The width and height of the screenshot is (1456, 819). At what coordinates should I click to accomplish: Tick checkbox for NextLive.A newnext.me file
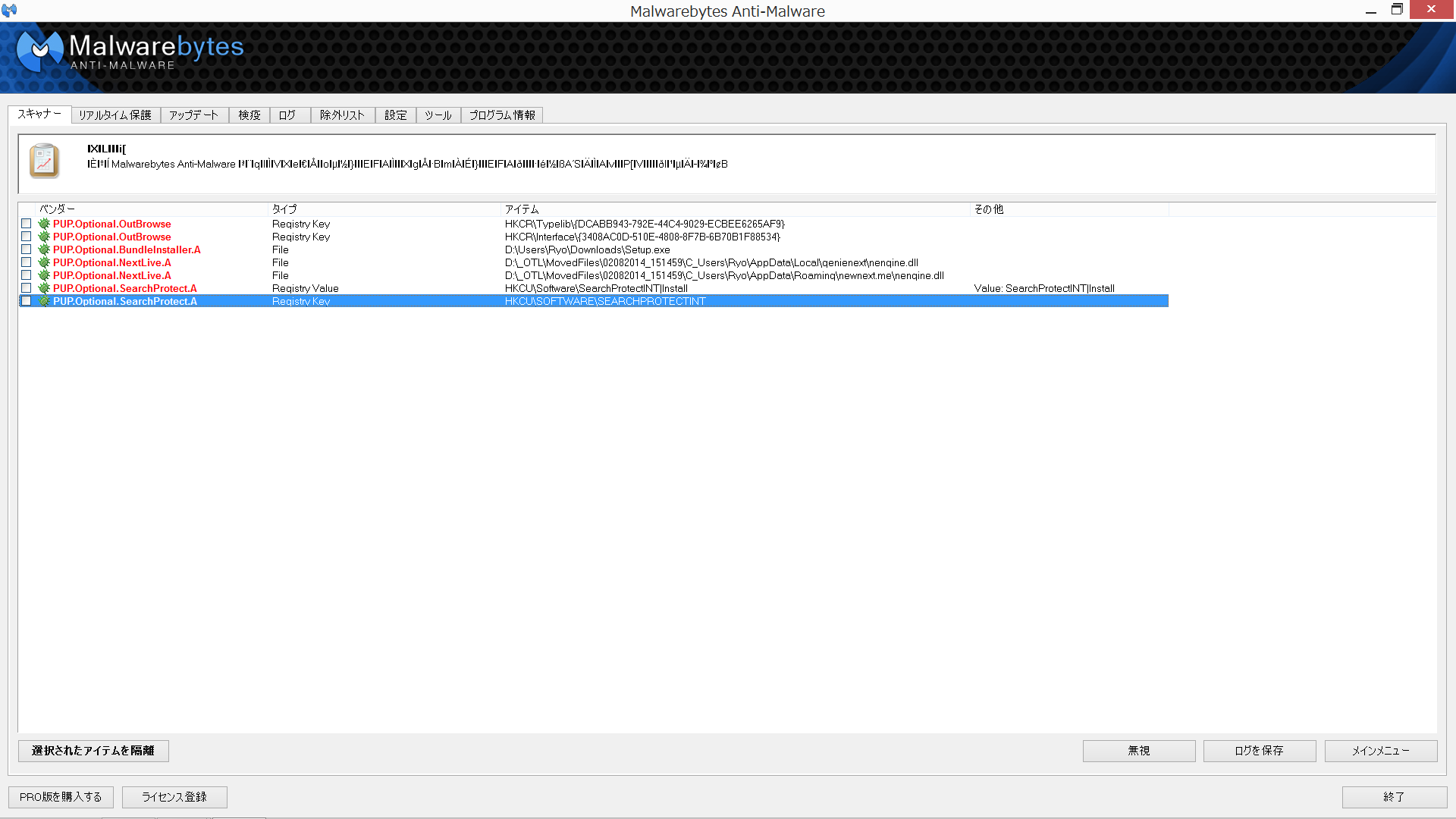tap(27, 275)
